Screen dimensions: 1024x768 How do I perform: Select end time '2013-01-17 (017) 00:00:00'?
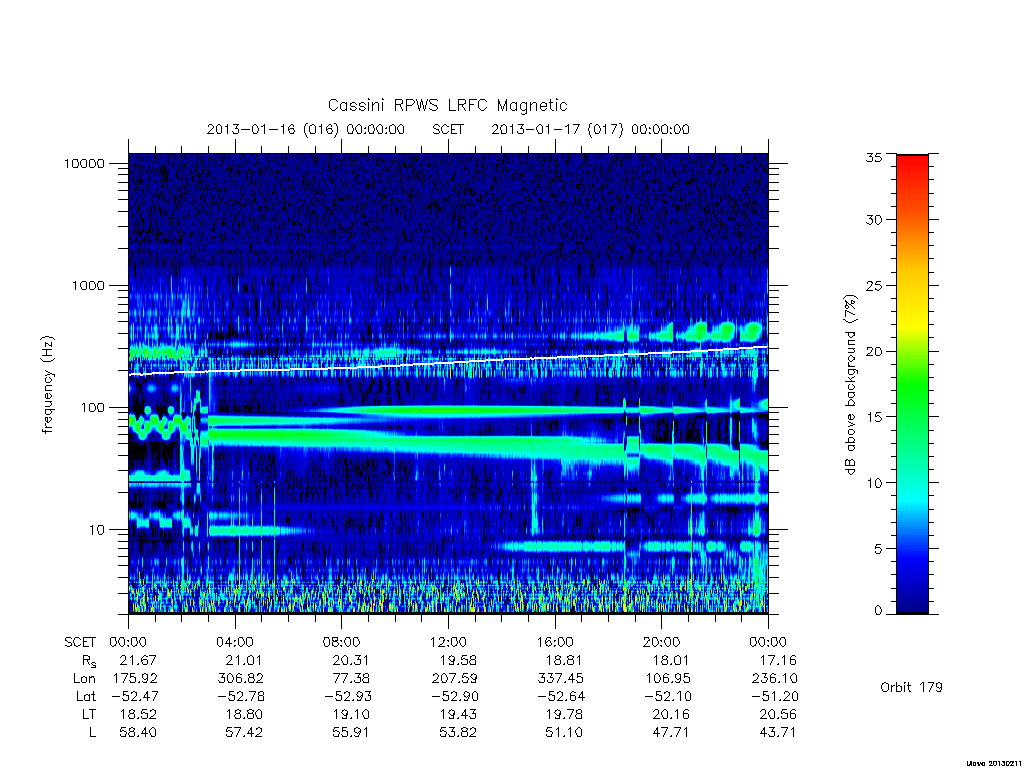tap(590, 129)
